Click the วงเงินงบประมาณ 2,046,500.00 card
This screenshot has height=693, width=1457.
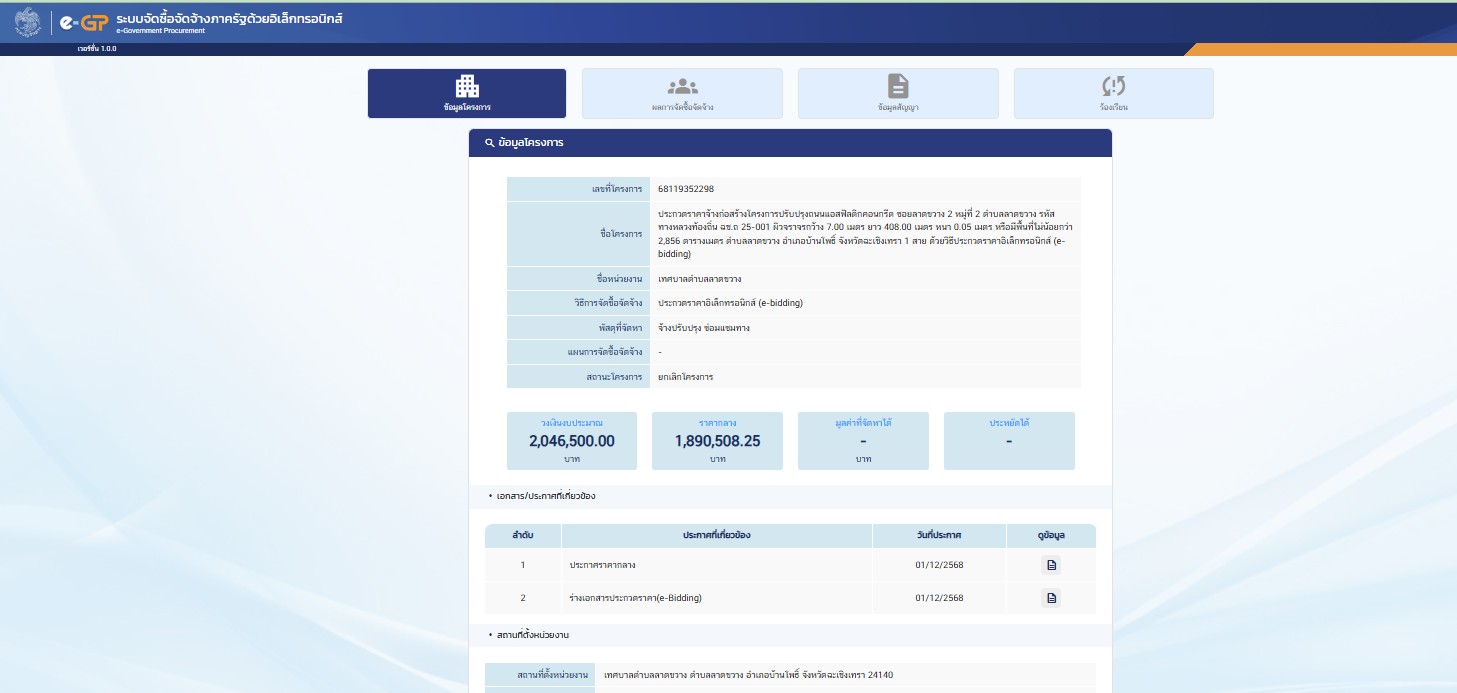[571, 441]
